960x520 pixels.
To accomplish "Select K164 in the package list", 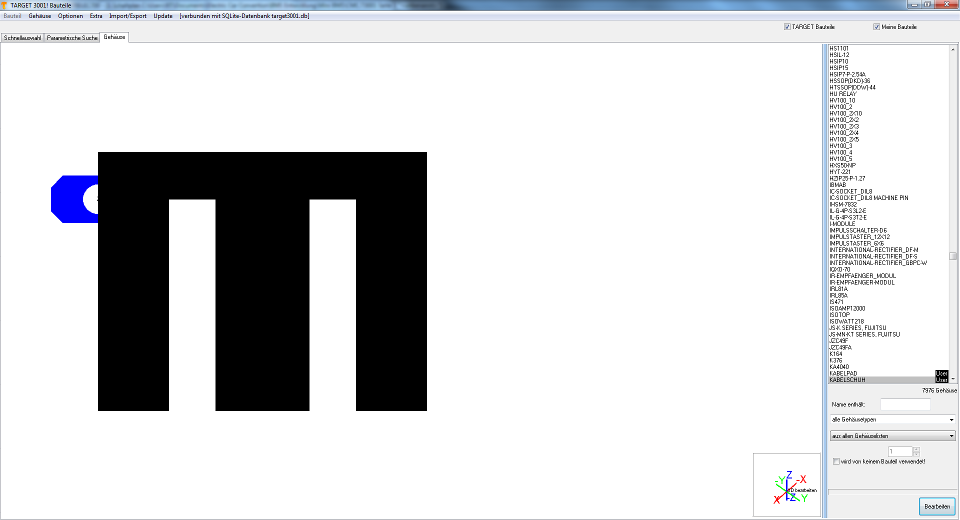I will (x=836, y=354).
